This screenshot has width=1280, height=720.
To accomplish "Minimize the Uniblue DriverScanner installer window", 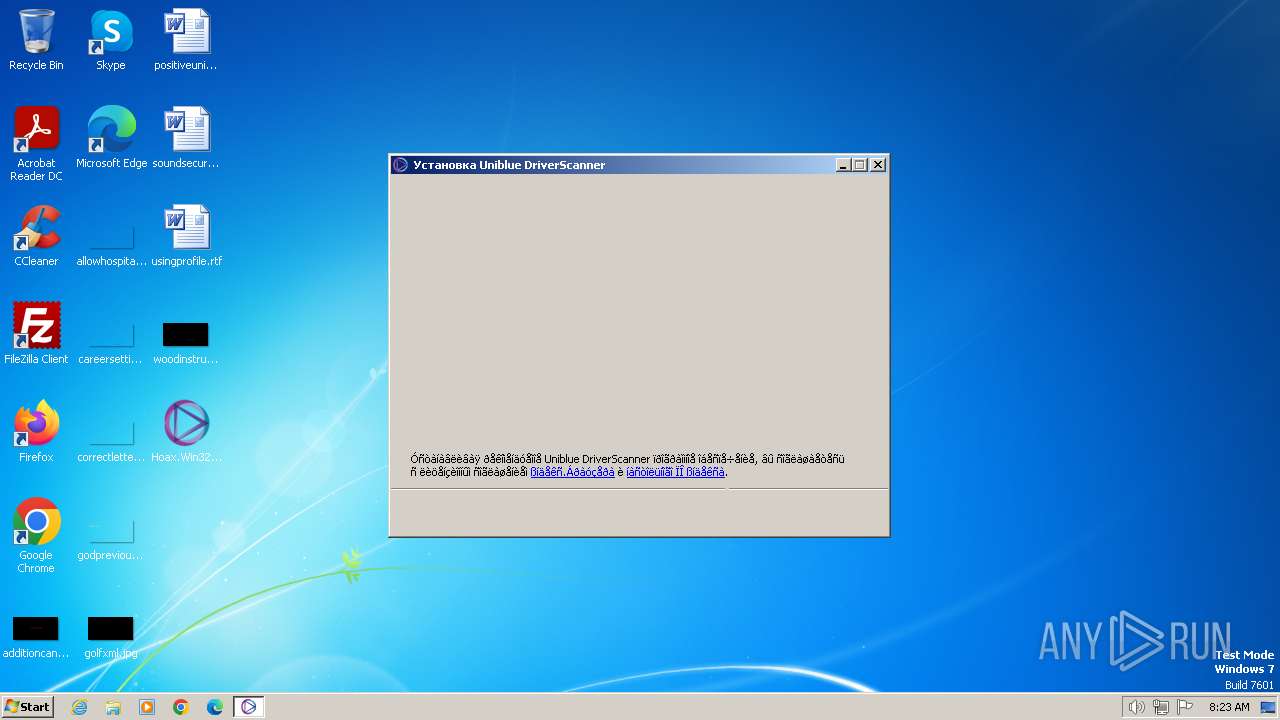I will (x=843, y=165).
